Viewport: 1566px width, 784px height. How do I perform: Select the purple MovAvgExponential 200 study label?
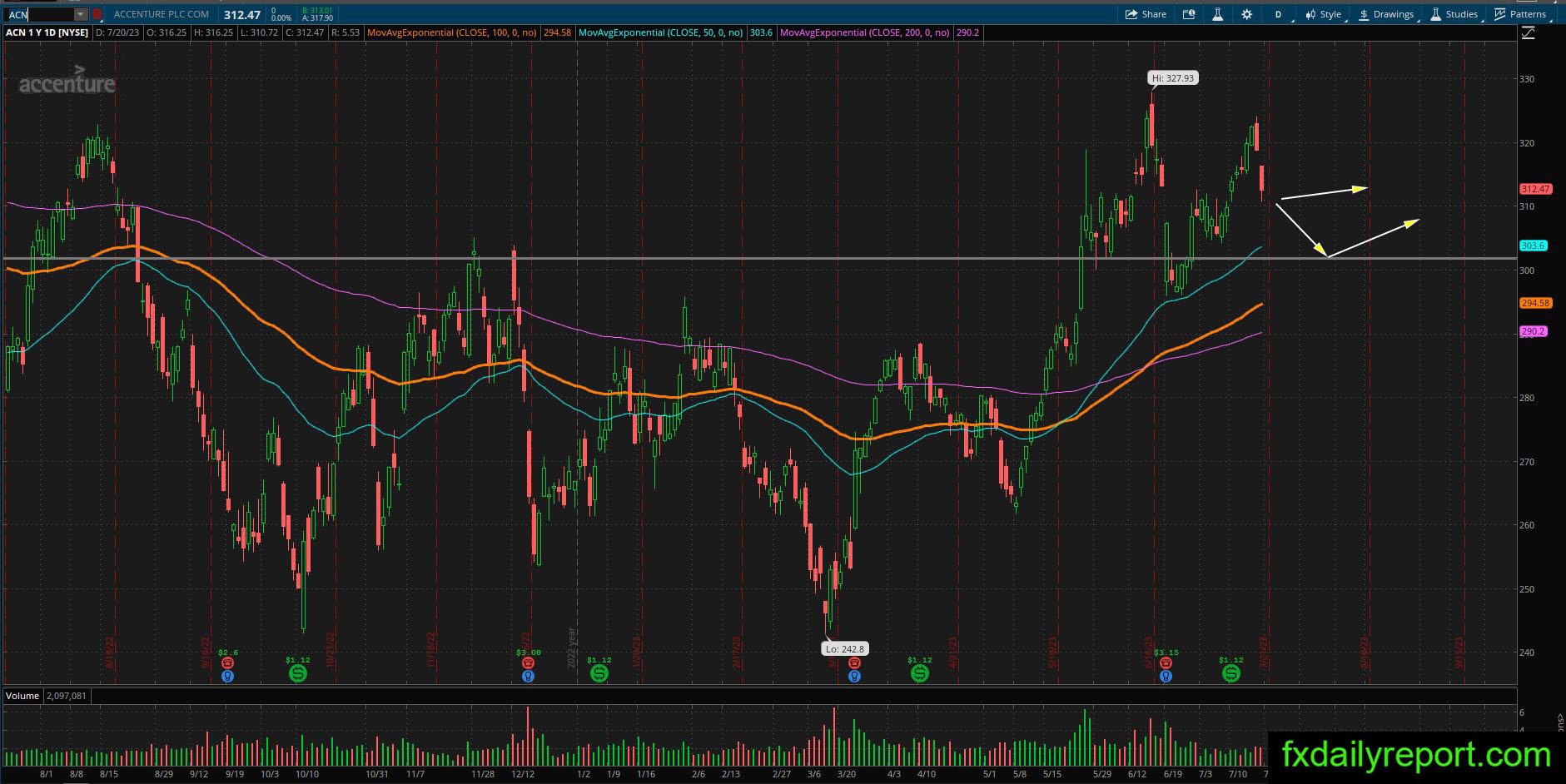pos(864,32)
